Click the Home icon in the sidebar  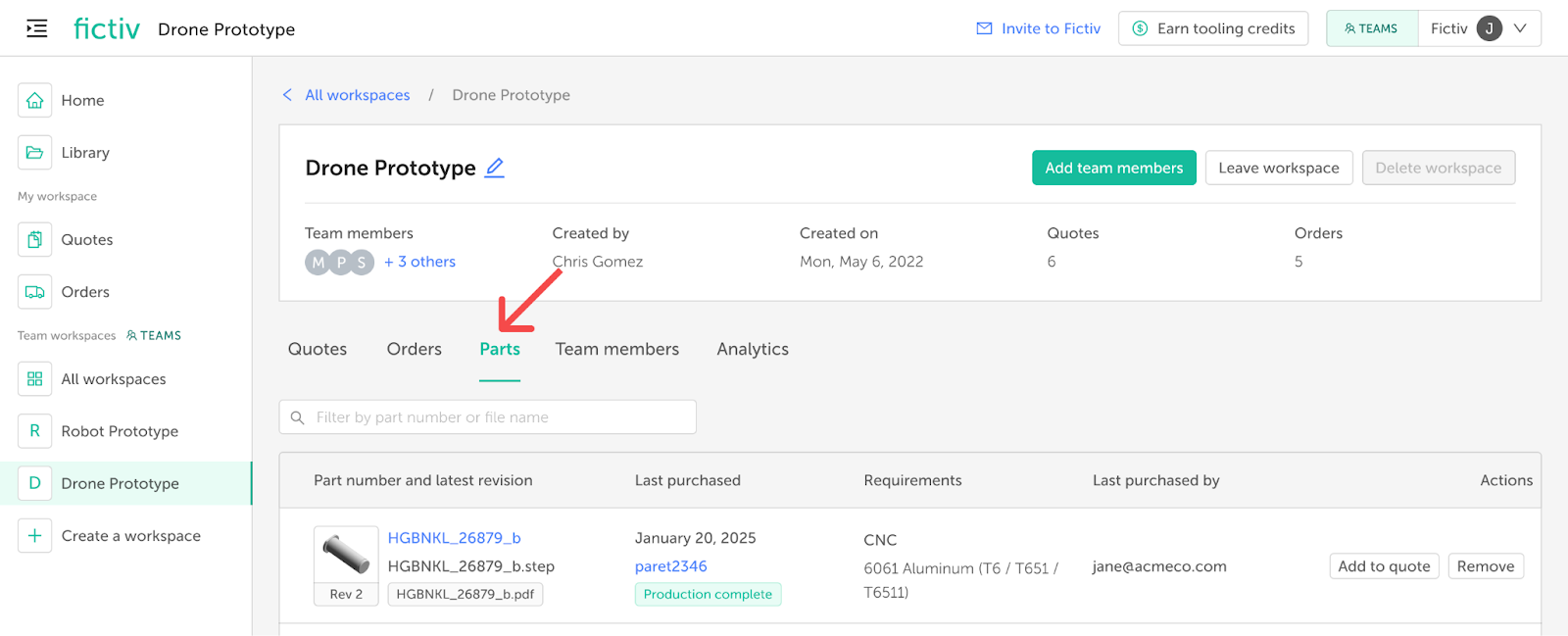[x=34, y=100]
